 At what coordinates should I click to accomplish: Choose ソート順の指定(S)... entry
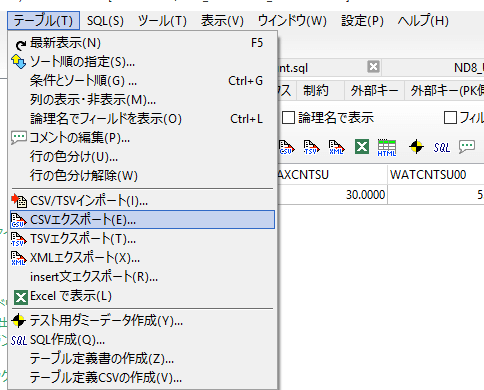click(143, 62)
